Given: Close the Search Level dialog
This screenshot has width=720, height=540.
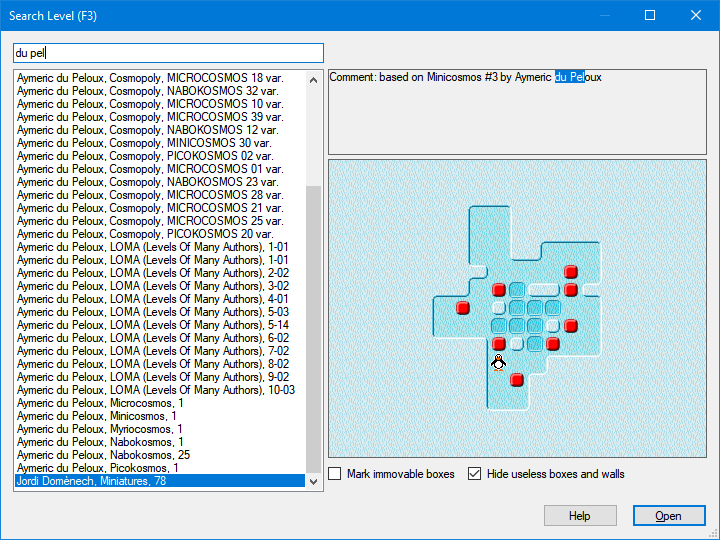Looking at the screenshot, I should pyautogui.click(x=696, y=15).
